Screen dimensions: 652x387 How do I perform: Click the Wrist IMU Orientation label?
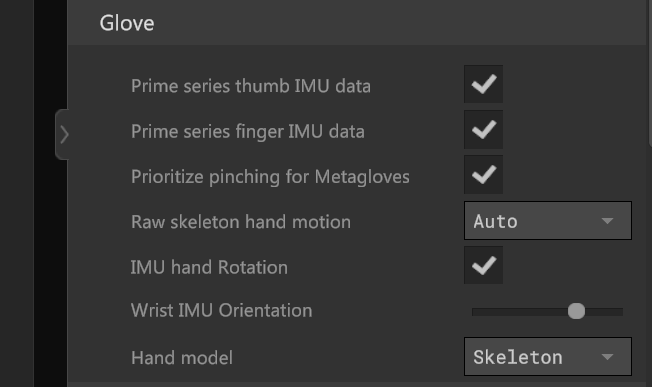click(222, 311)
